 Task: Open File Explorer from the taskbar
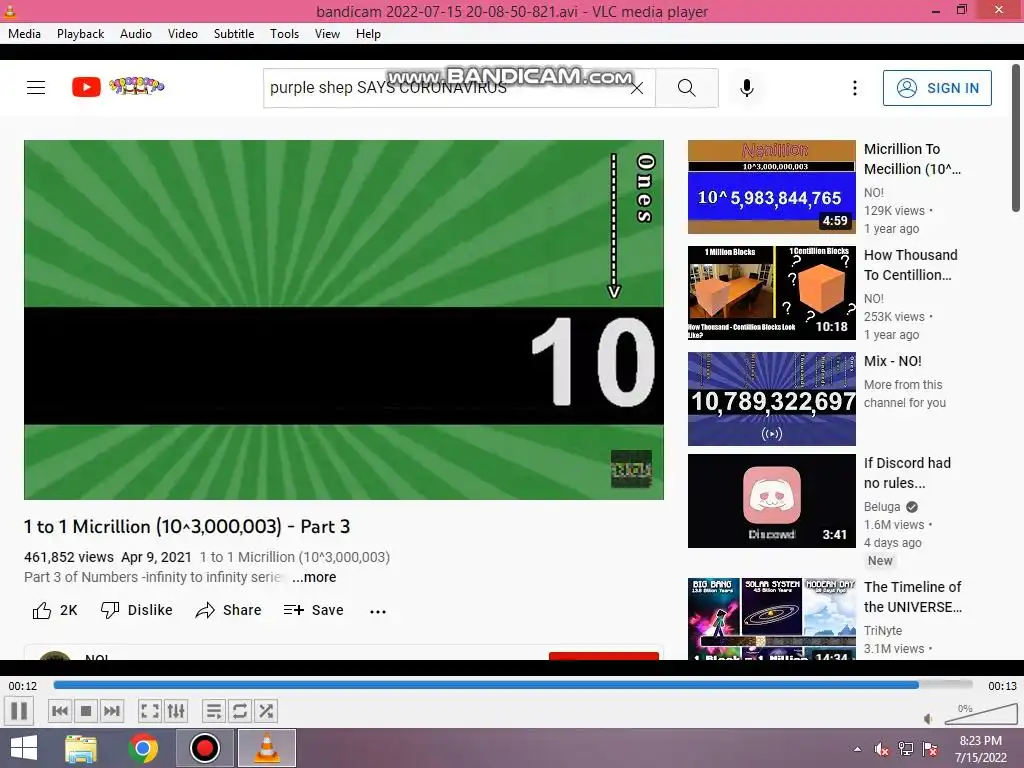(81, 748)
